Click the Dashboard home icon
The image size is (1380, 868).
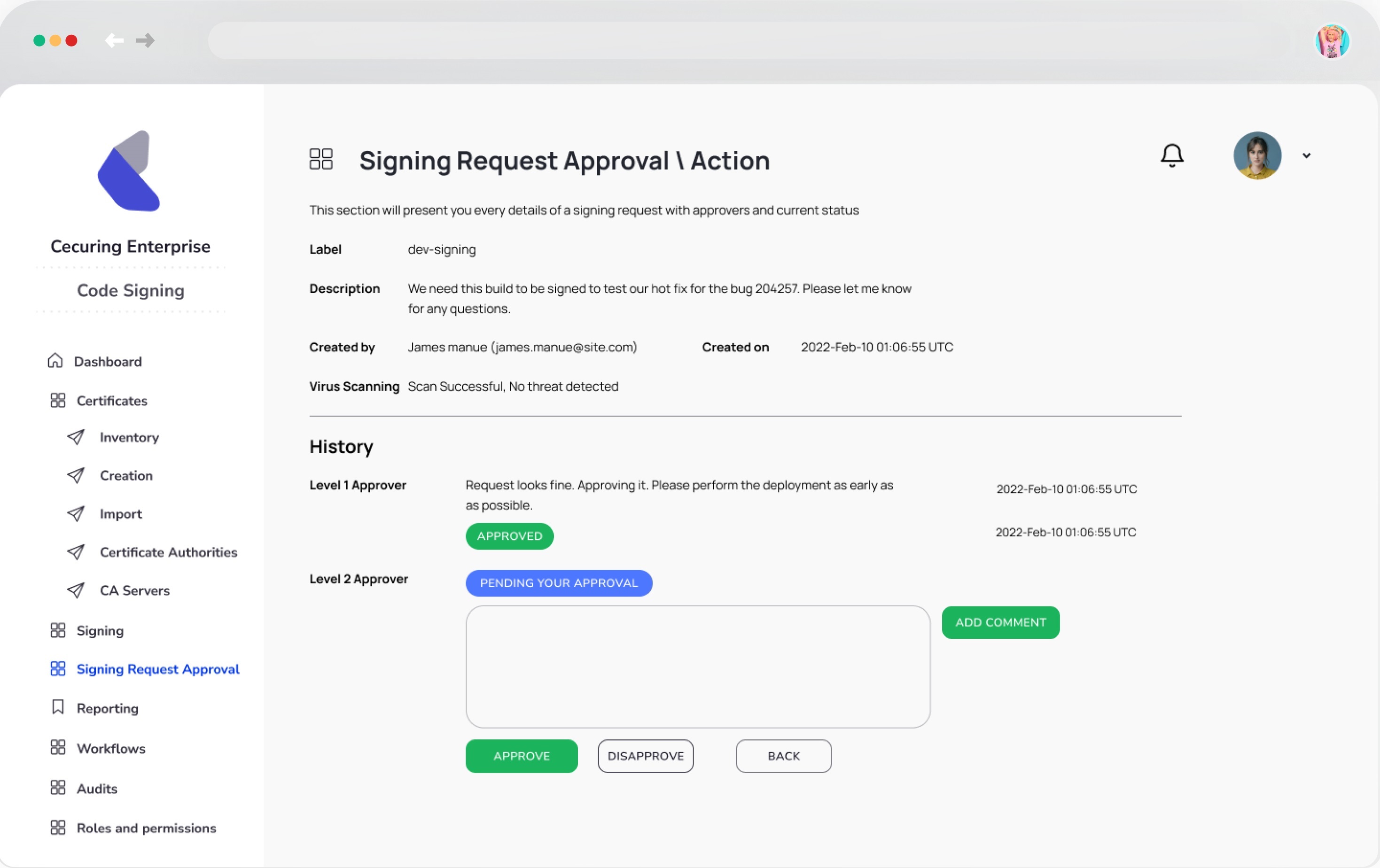pyautogui.click(x=55, y=360)
